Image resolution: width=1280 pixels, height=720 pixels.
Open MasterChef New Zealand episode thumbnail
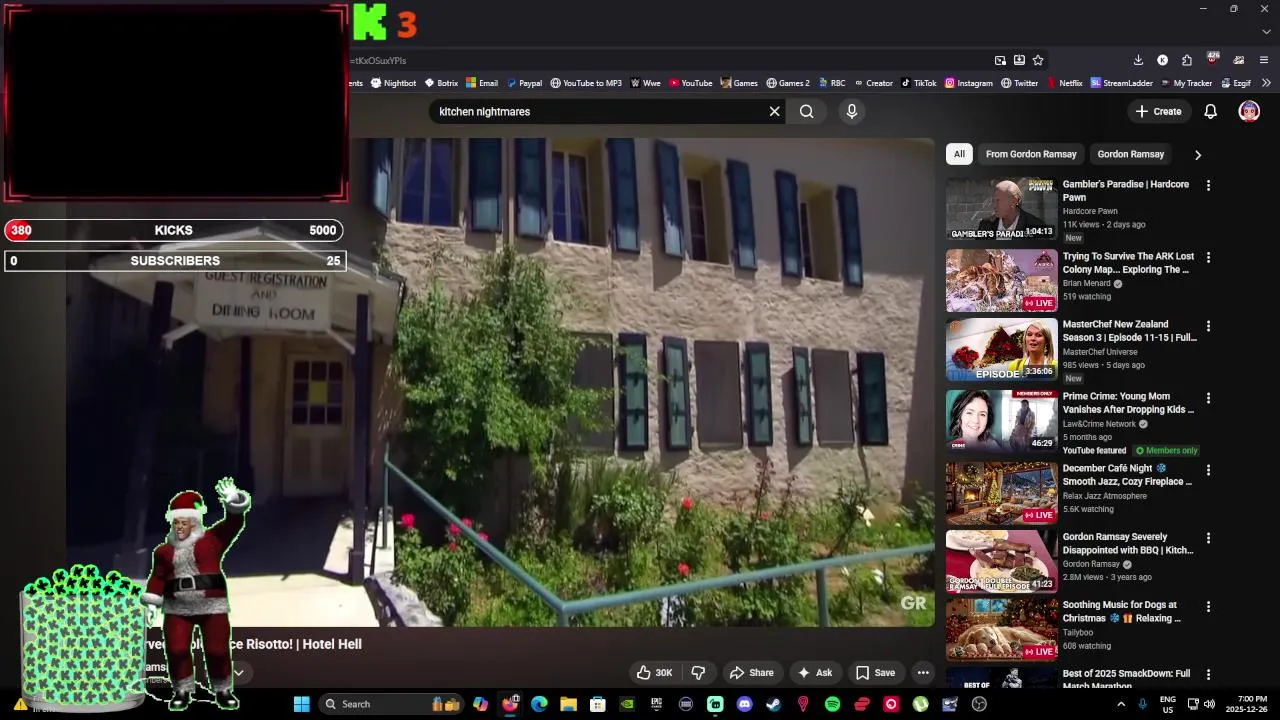point(1001,349)
